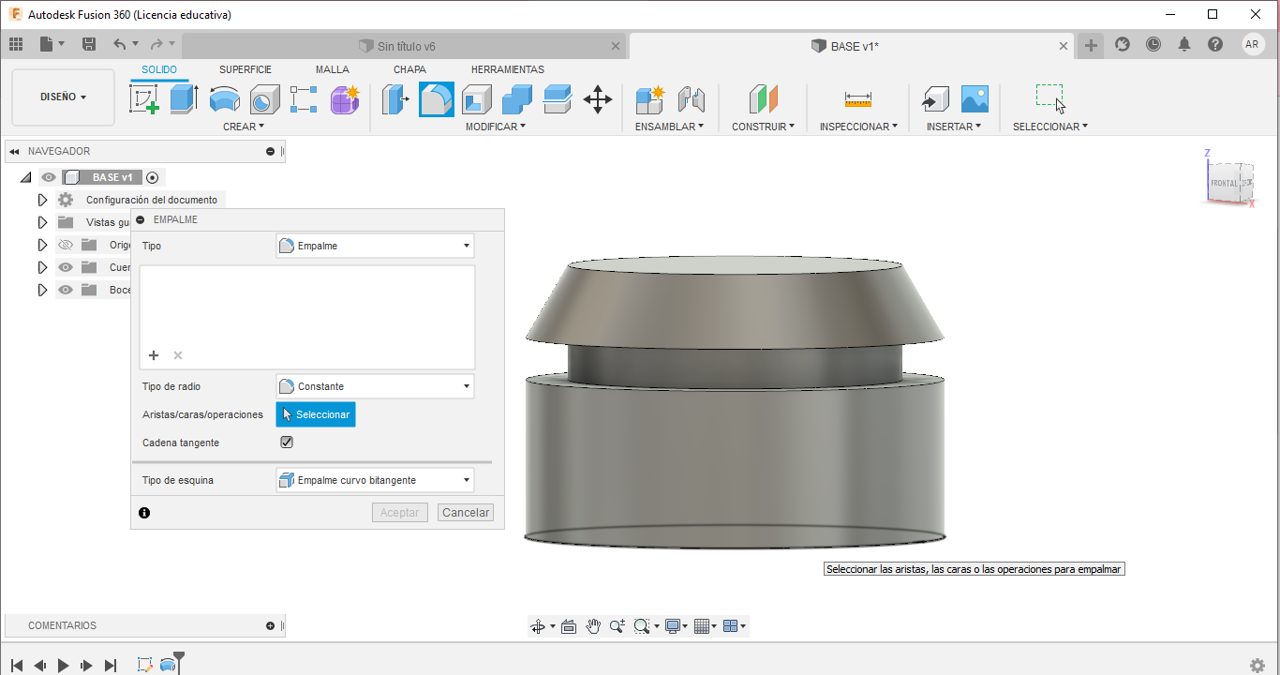Screen dimensions: 1280x675
Task: Click the Cancelar button in Empalme dialog
Action: 466,512
